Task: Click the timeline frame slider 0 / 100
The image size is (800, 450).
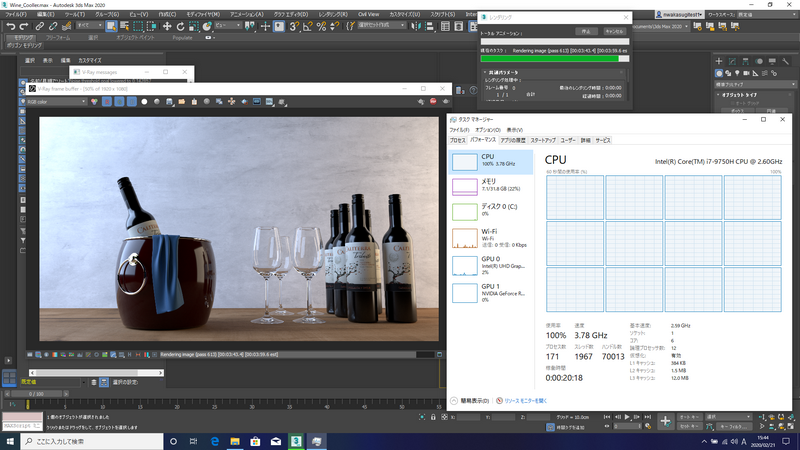Action: point(35,394)
